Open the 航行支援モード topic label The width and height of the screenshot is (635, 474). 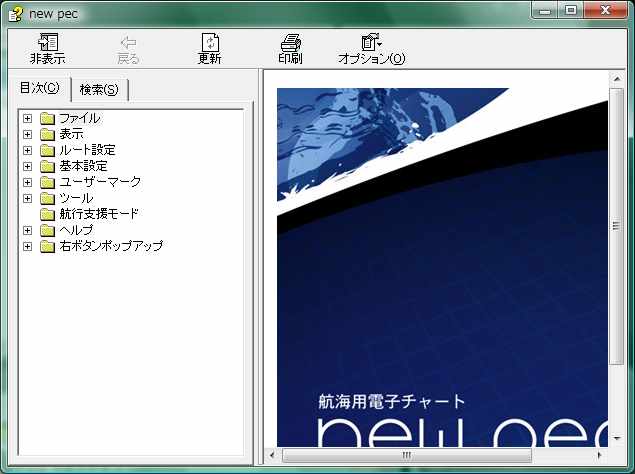coord(99,214)
